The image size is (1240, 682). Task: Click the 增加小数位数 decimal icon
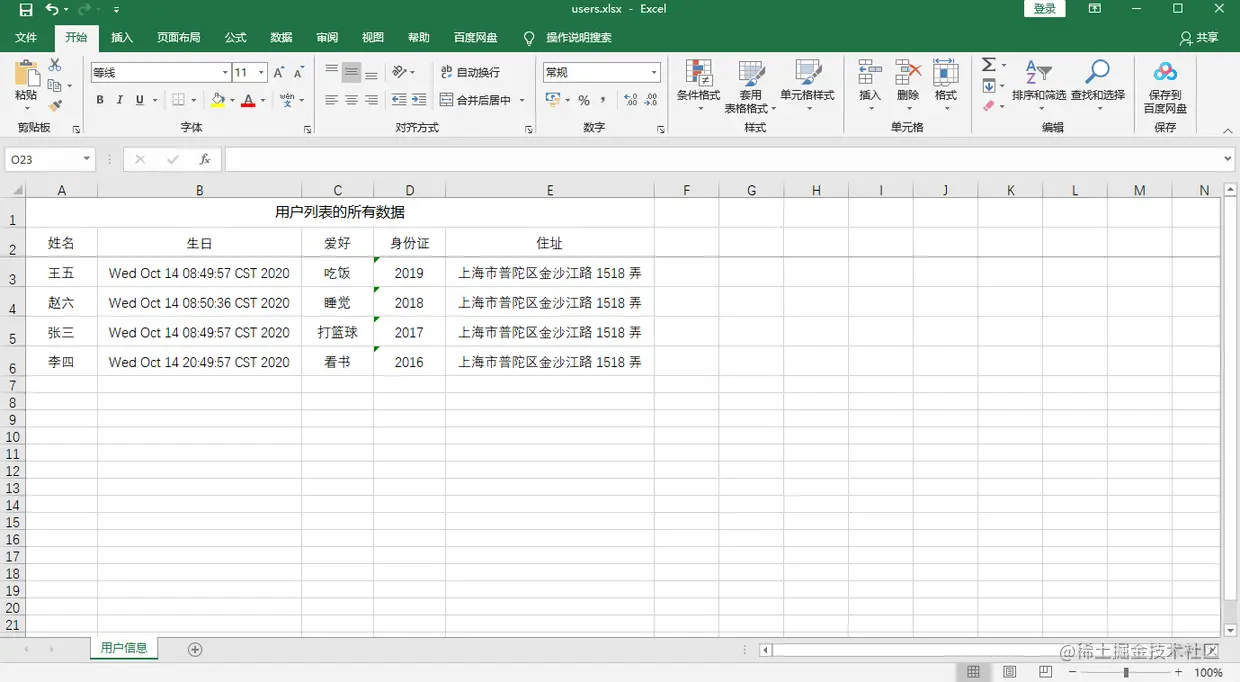coord(630,100)
